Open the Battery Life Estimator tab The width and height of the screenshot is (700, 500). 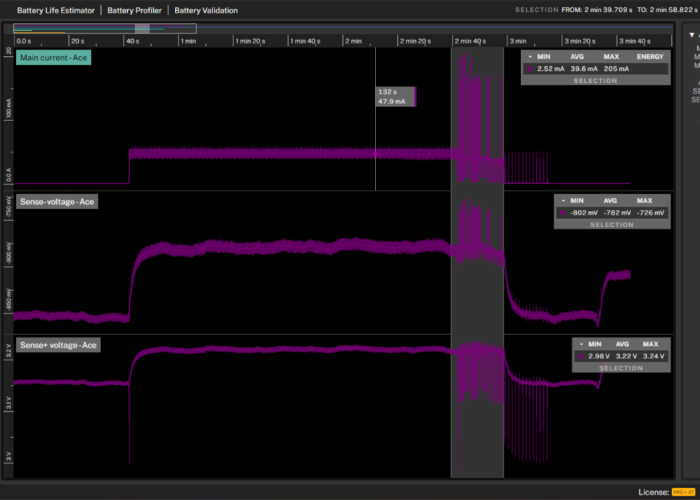pos(57,10)
